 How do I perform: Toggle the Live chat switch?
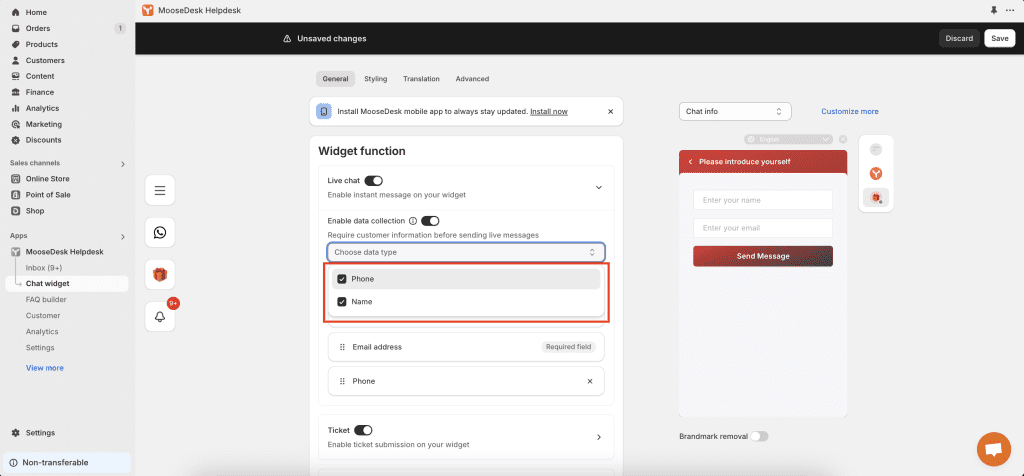(374, 180)
